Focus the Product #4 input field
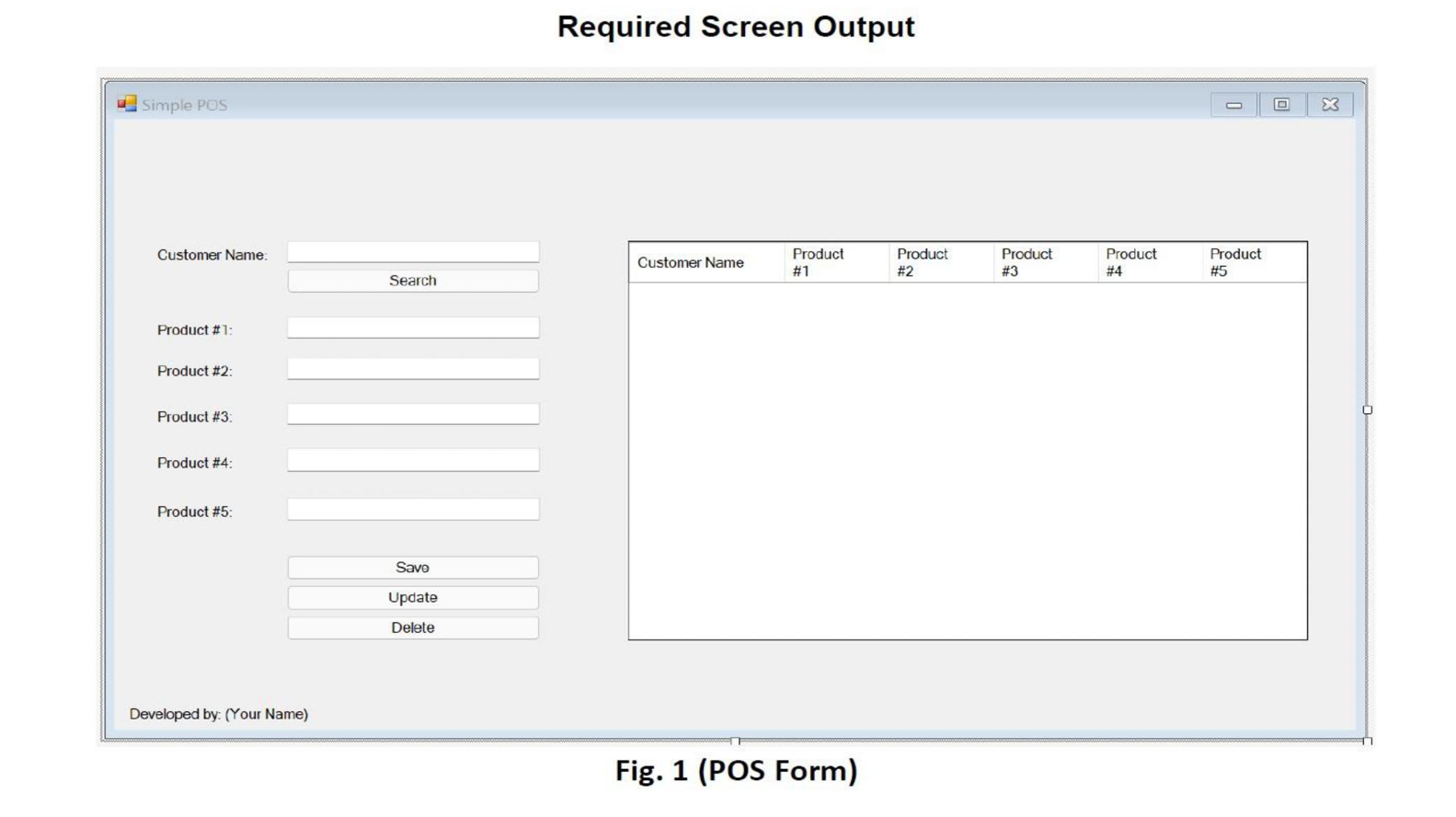The width and height of the screenshot is (1456, 817). [x=413, y=460]
